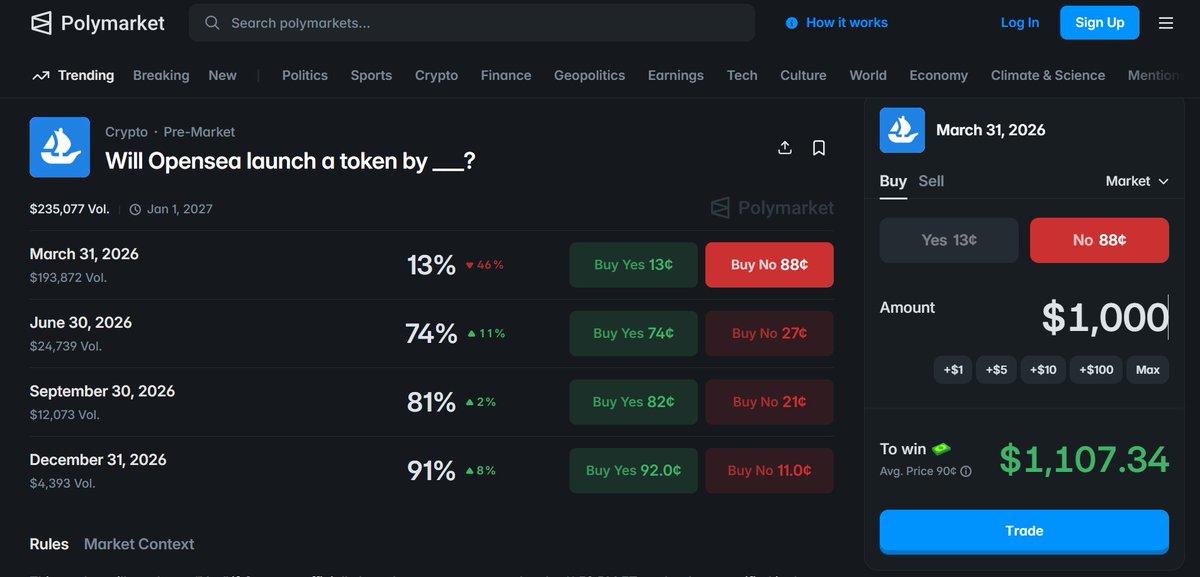Click the search magnifier icon
1200x577 pixels.
pyautogui.click(x=212, y=23)
